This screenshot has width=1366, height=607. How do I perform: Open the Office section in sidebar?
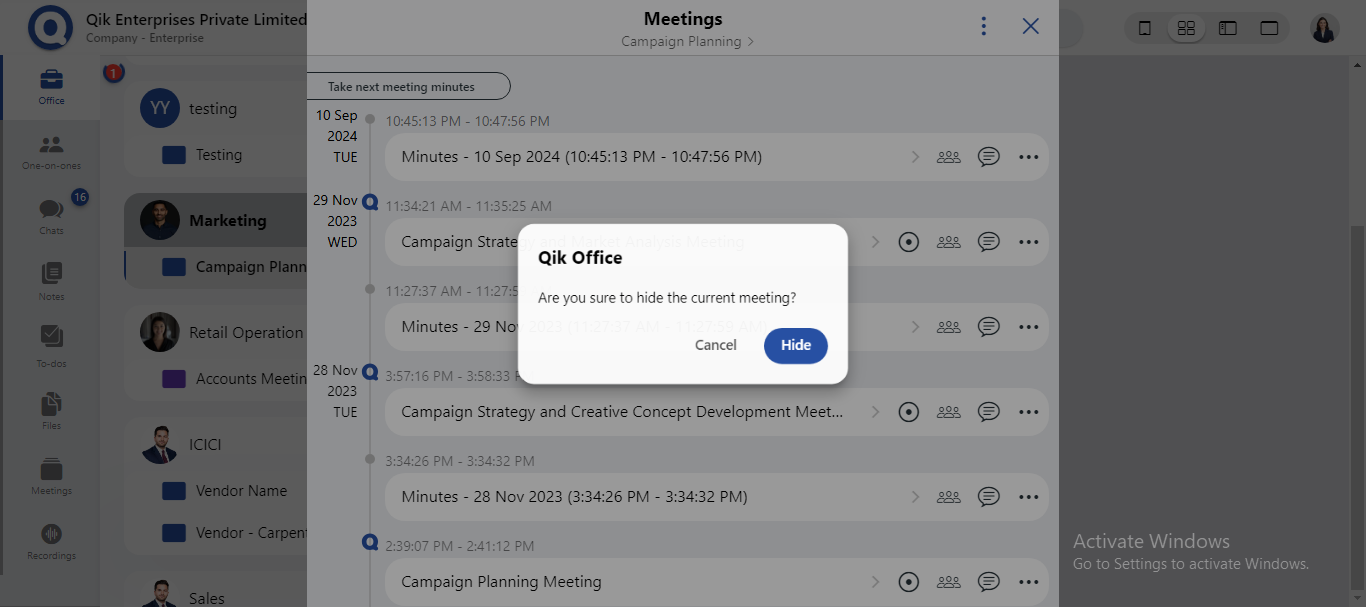click(x=51, y=86)
